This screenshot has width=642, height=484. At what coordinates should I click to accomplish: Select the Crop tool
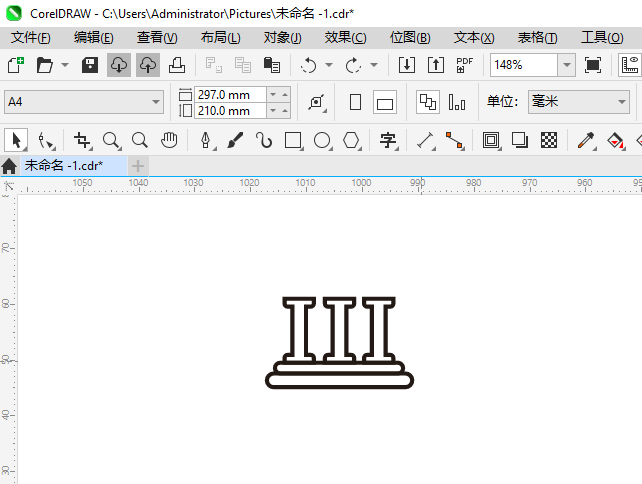tap(82, 140)
